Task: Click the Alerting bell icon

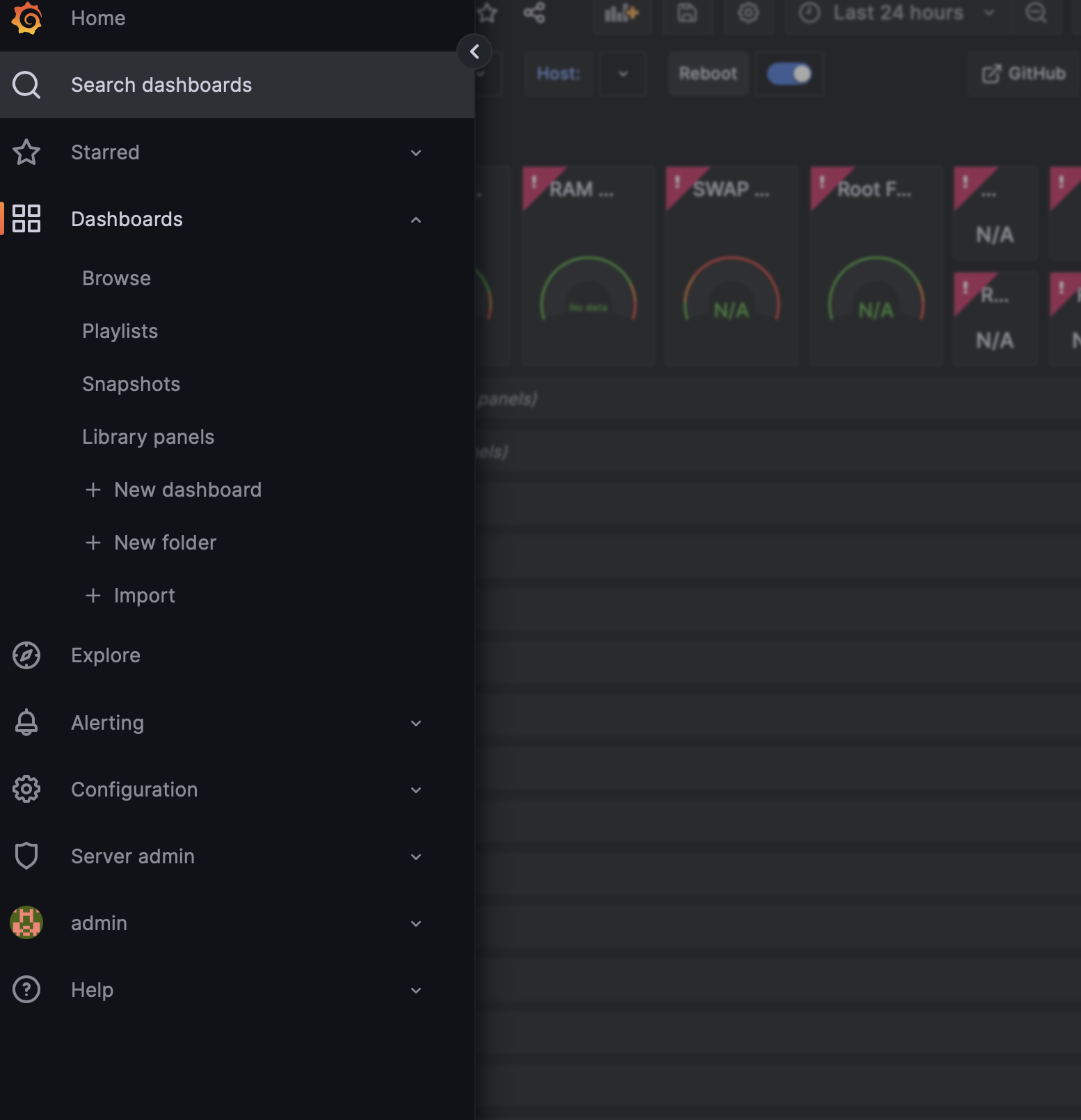Action: coord(26,722)
